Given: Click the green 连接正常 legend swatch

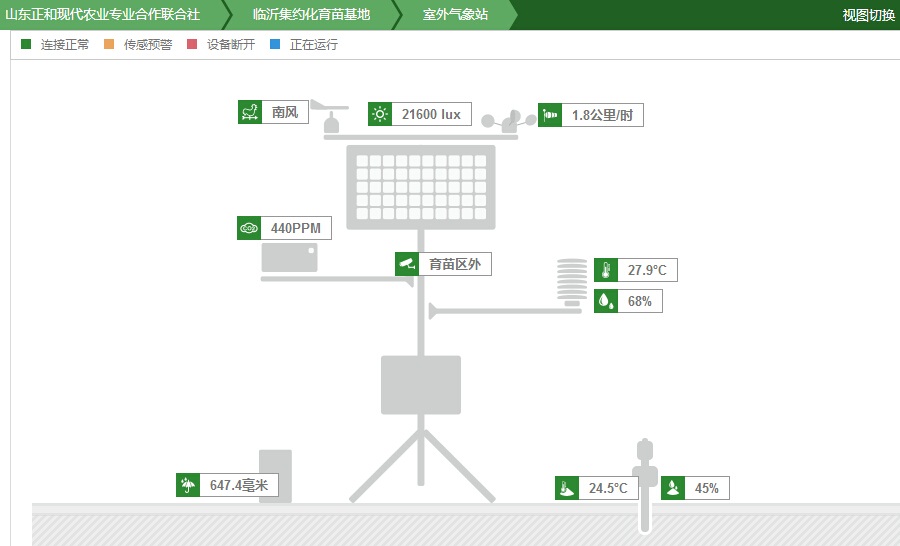Looking at the screenshot, I should [26, 44].
